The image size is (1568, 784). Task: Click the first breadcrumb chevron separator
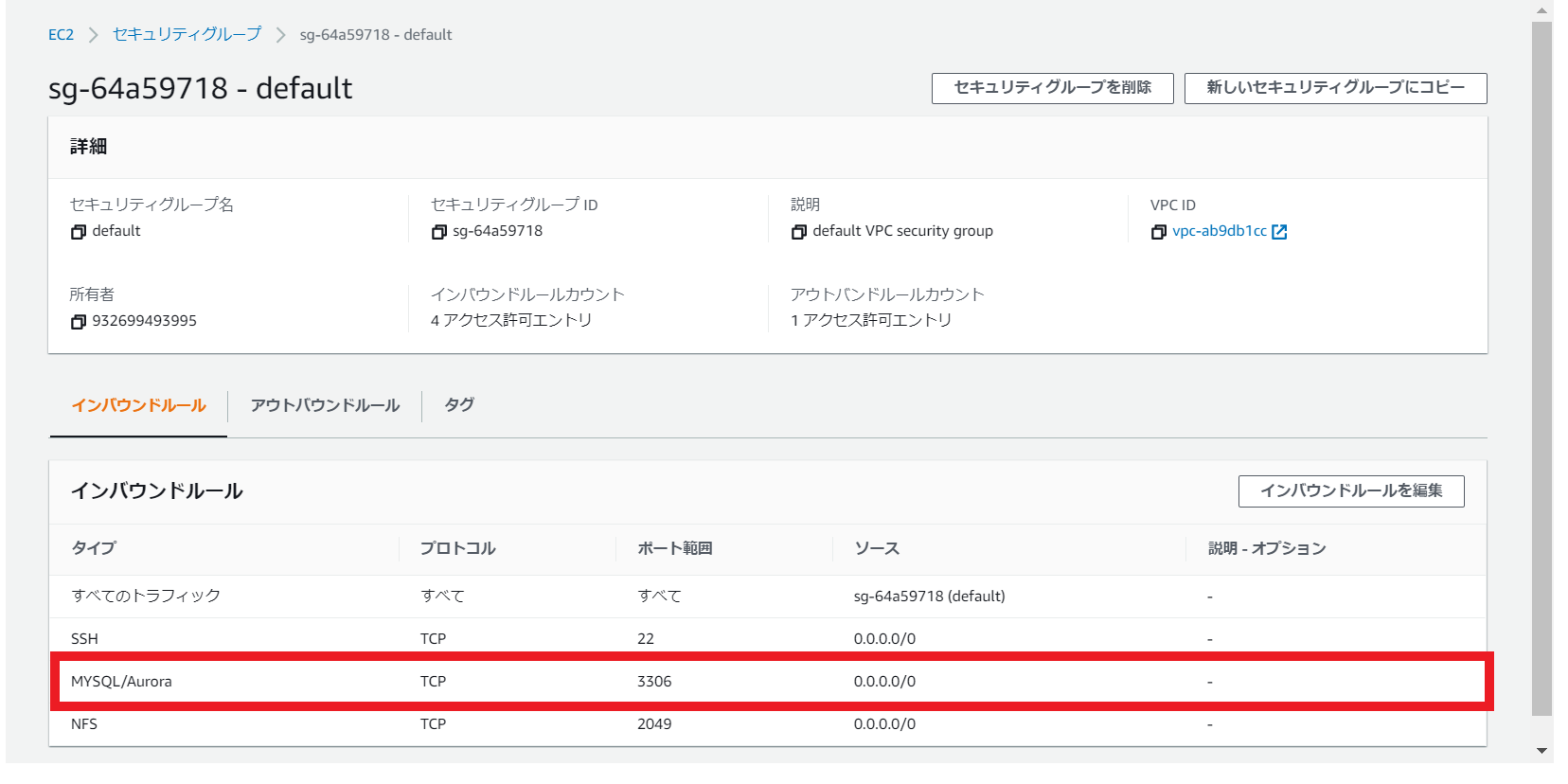93,35
